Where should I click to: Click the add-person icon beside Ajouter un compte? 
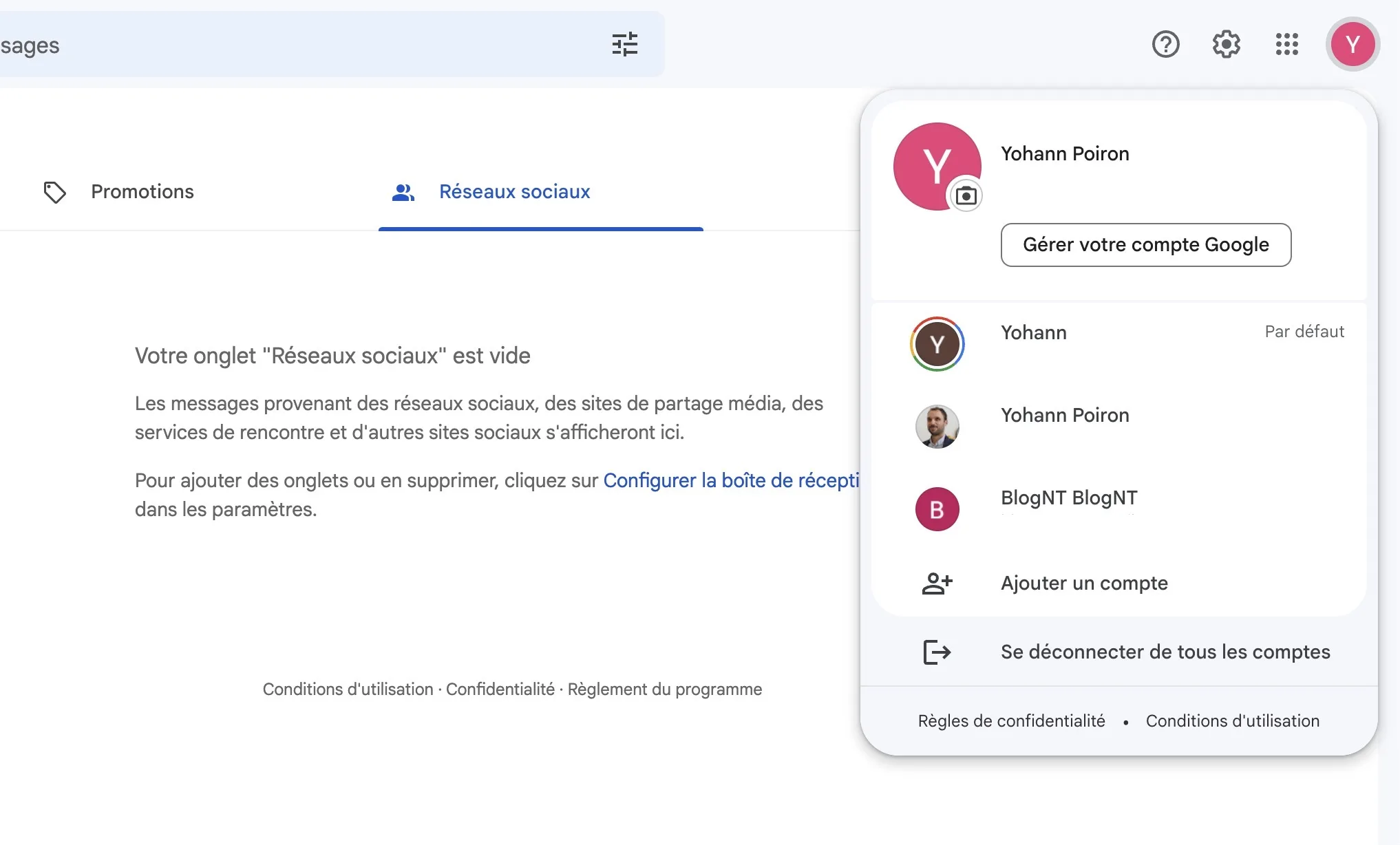pyautogui.click(x=937, y=584)
